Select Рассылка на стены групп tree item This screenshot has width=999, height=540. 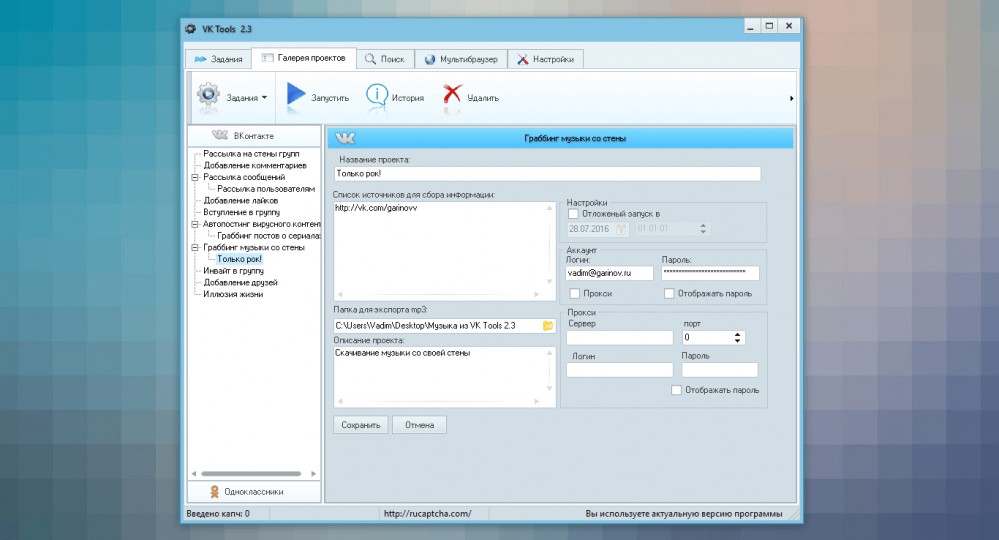(x=251, y=154)
